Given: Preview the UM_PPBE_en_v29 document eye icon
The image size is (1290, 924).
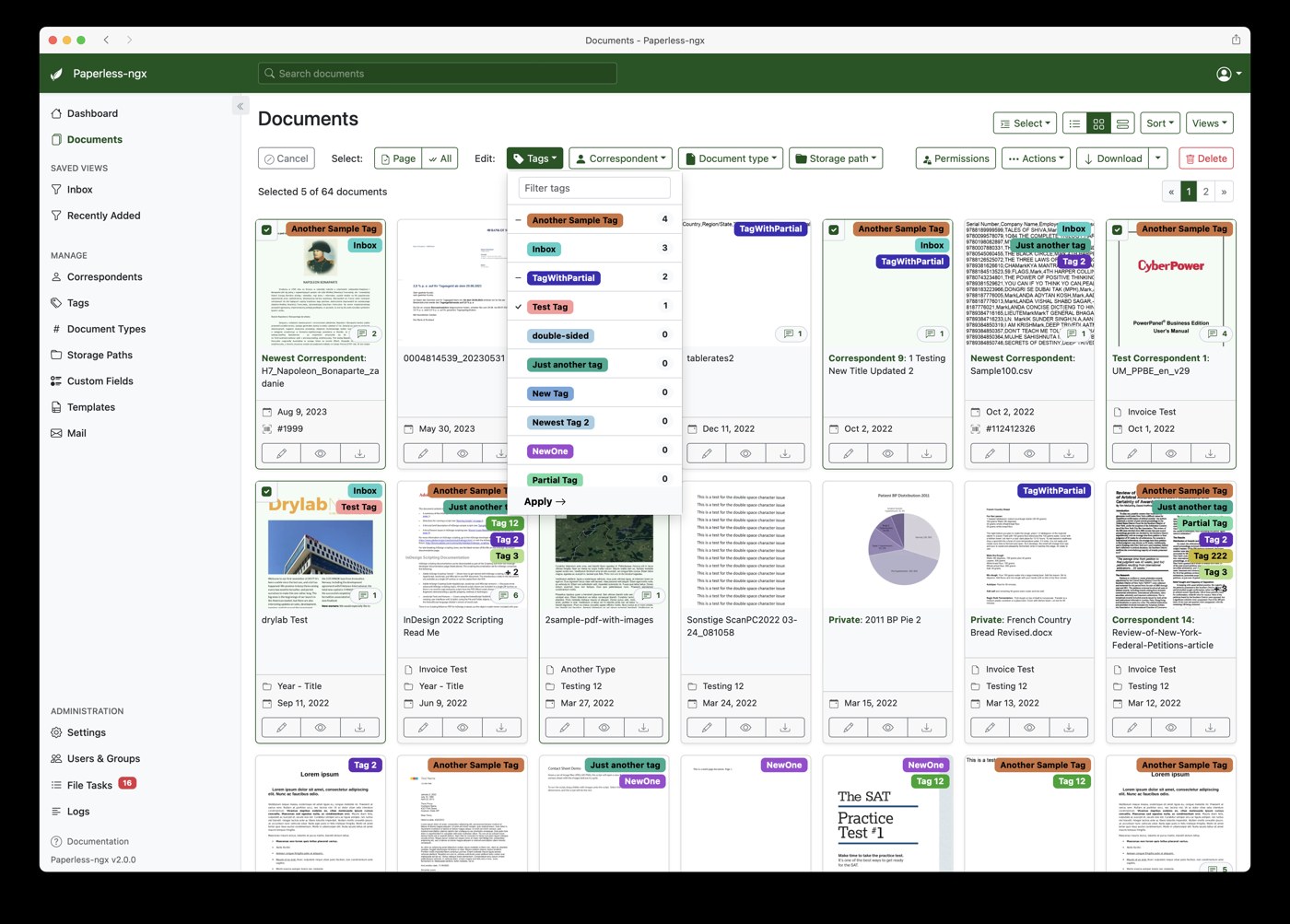Looking at the screenshot, I should pos(1171,453).
